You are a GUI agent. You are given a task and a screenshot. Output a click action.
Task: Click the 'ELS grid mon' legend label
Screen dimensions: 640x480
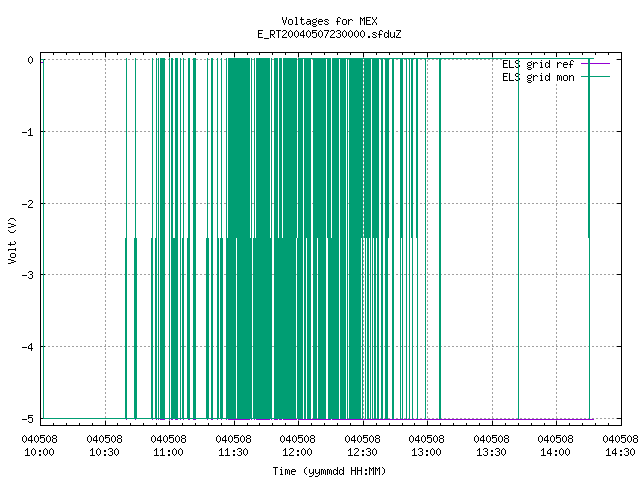(538, 77)
